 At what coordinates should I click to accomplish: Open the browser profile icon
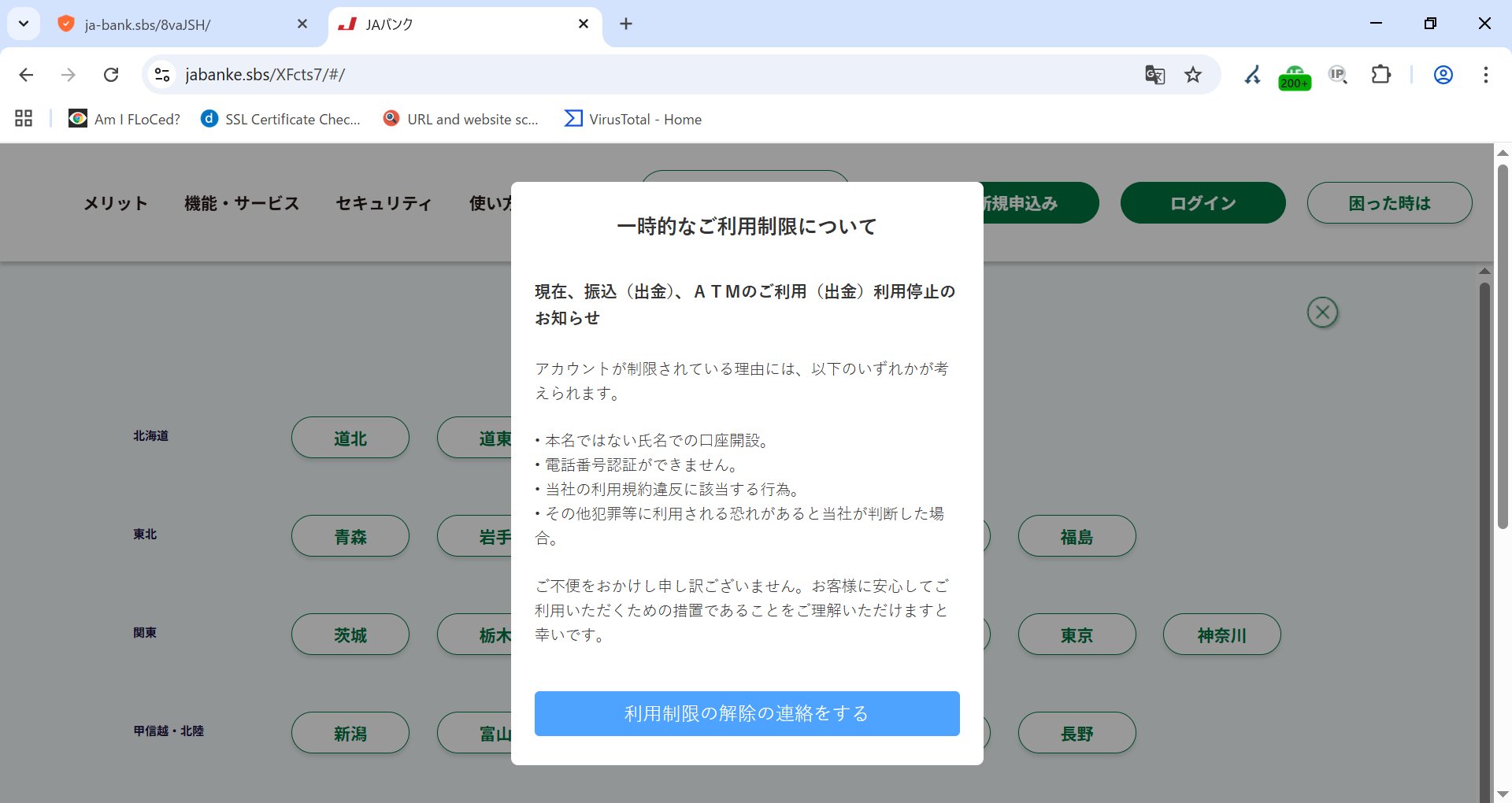(1443, 75)
